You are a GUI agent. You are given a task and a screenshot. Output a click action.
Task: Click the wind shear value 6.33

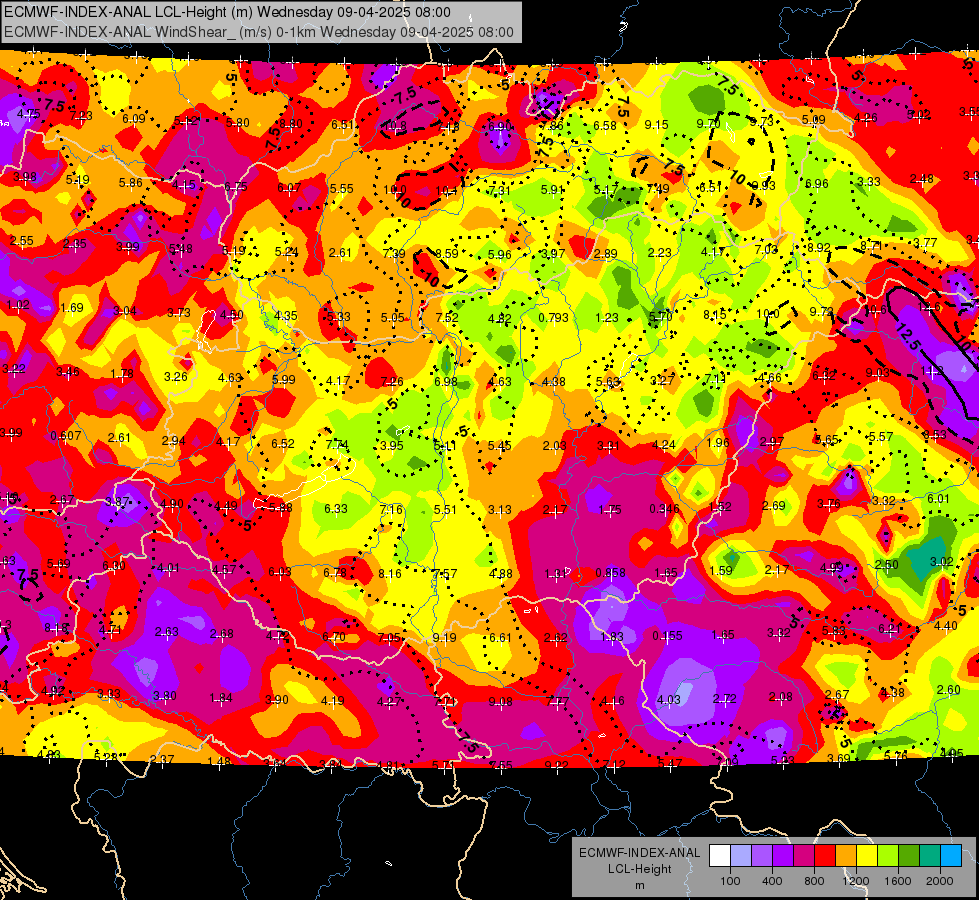point(335,509)
